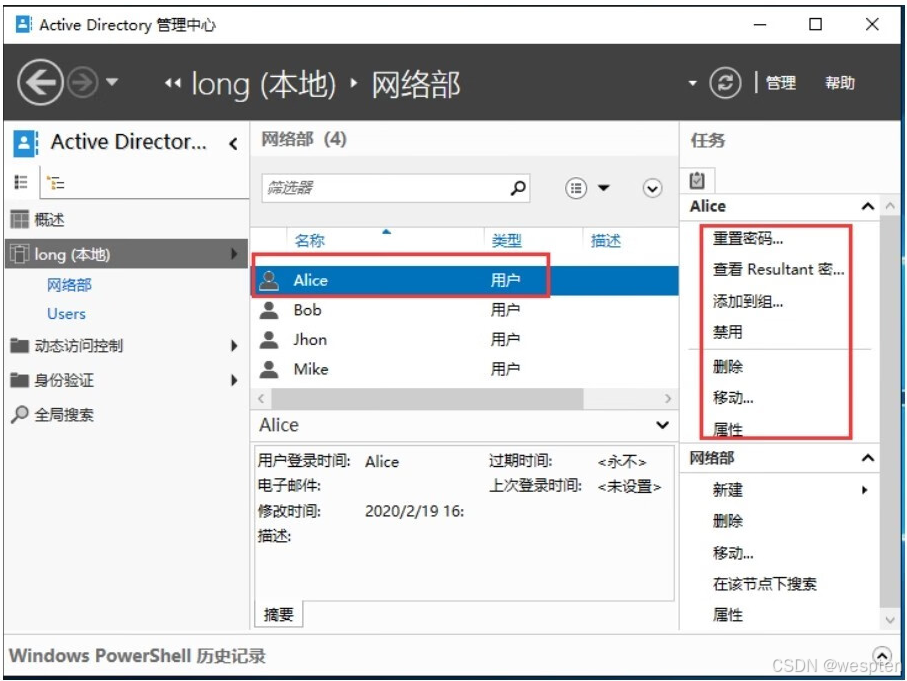907x681 pixels.
Task: Expand the filter criteria circle chevron
Action: [x=652, y=188]
